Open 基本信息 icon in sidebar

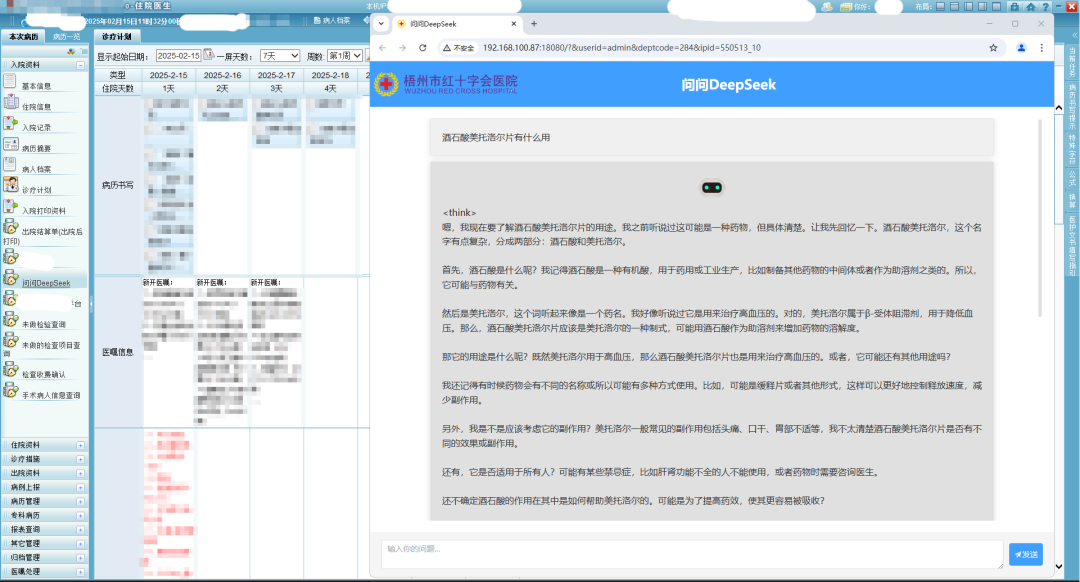pyautogui.click(x=10, y=81)
